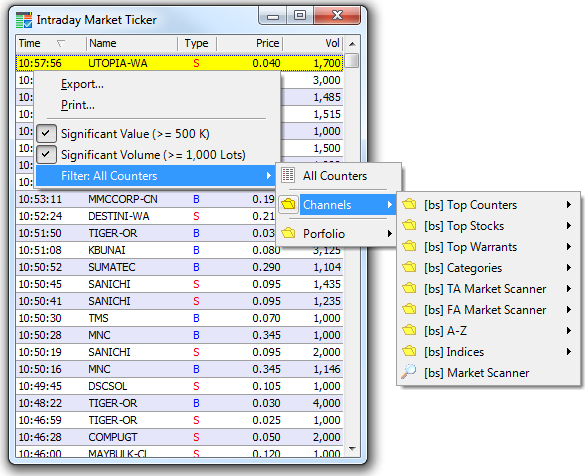Expand the Channels submenu arrow

click(389, 204)
